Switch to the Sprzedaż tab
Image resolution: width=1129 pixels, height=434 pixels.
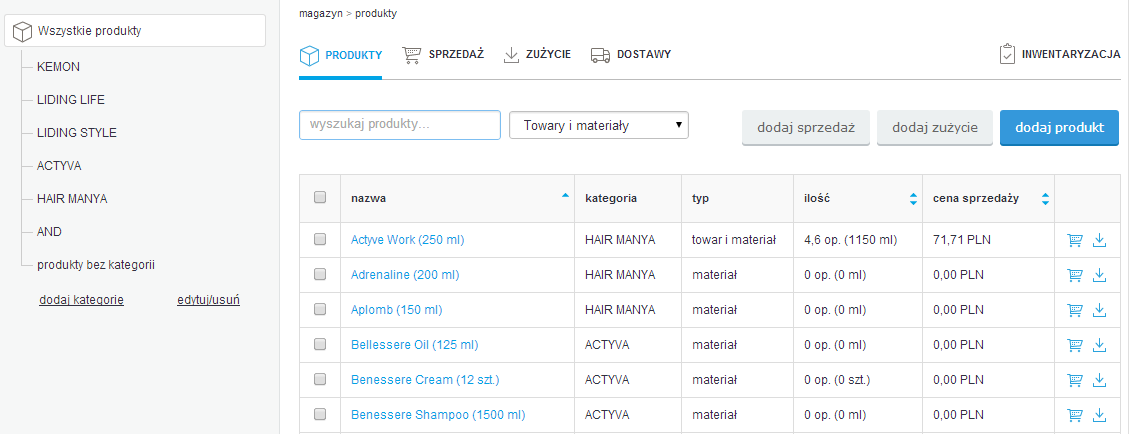[443, 54]
